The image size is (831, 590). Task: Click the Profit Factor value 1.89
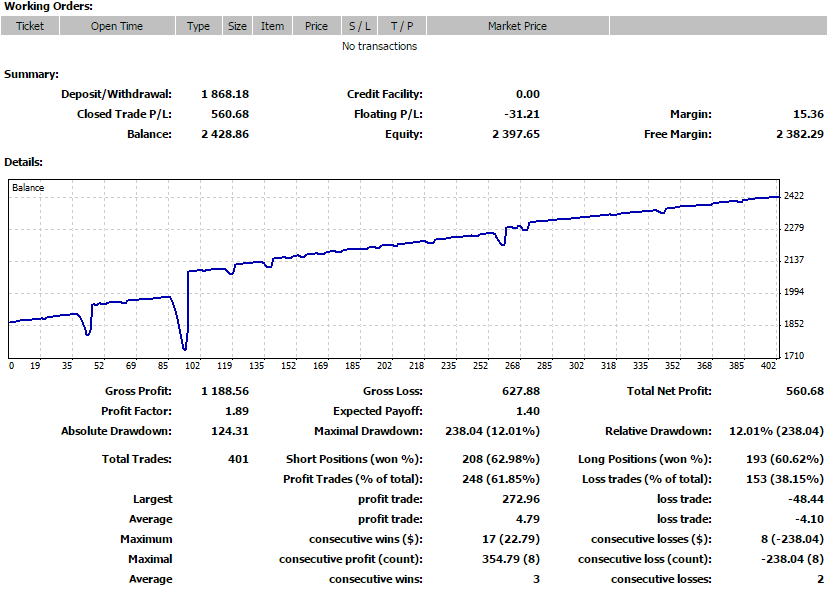236,411
